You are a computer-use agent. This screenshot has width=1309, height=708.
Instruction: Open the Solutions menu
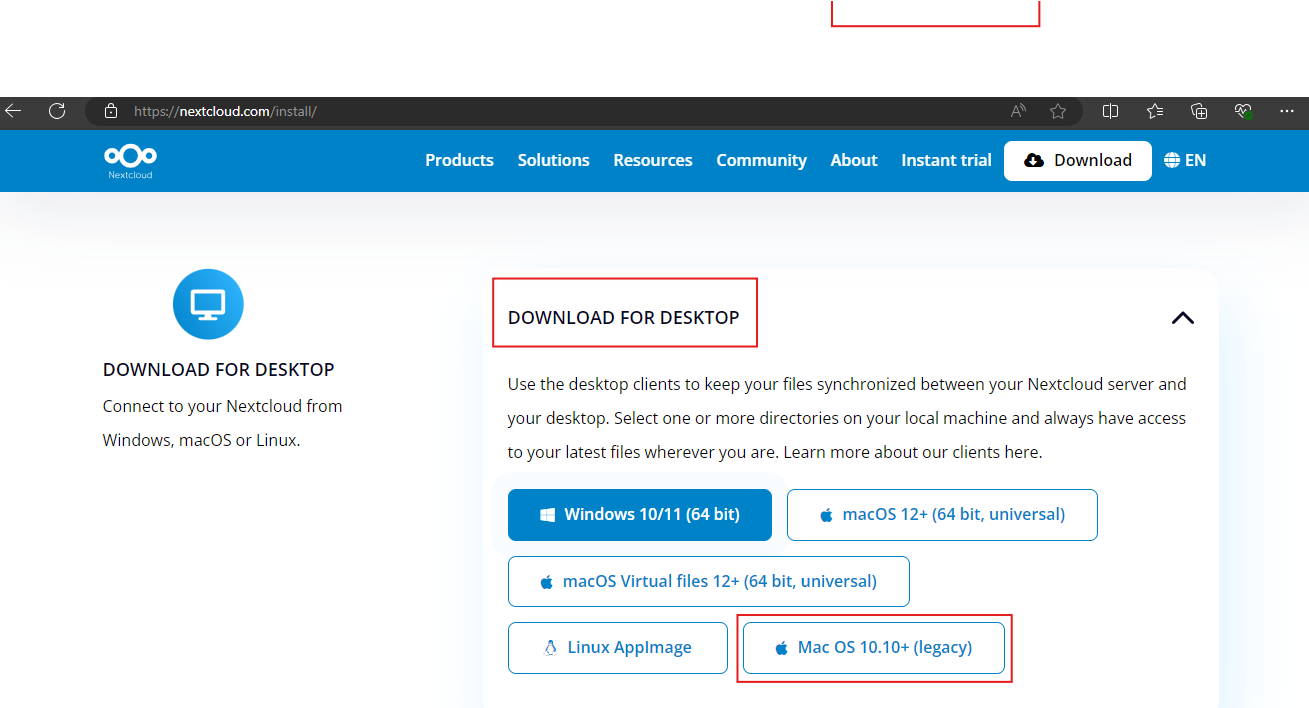(x=553, y=160)
